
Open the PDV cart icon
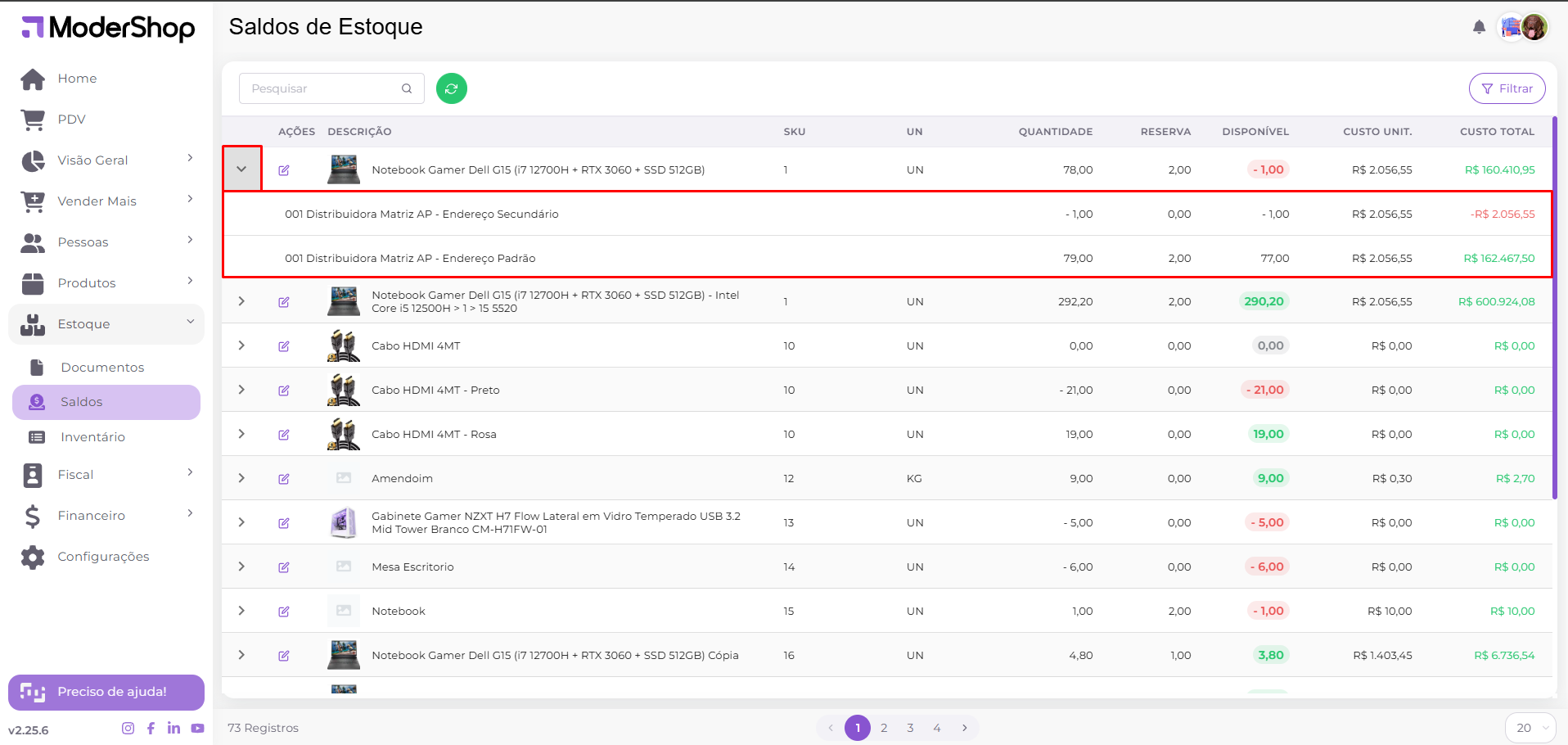(x=33, y=120)
